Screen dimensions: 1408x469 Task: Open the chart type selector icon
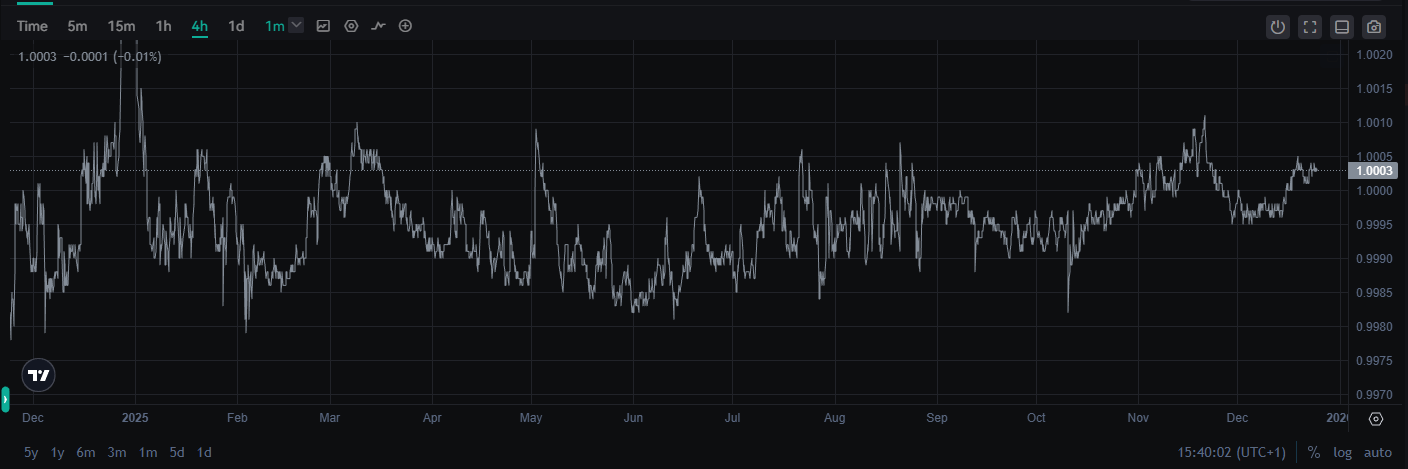coord(323,26)
